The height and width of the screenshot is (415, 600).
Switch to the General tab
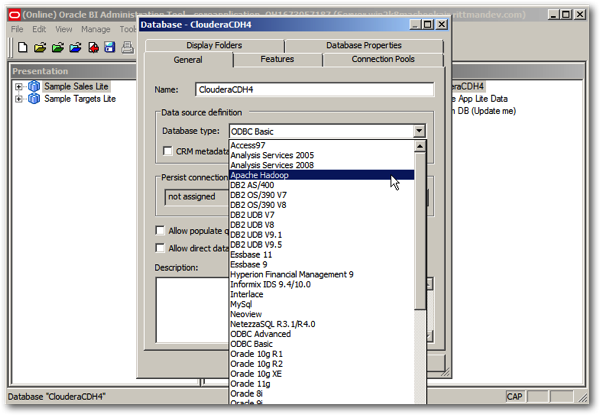coord(188,60)
